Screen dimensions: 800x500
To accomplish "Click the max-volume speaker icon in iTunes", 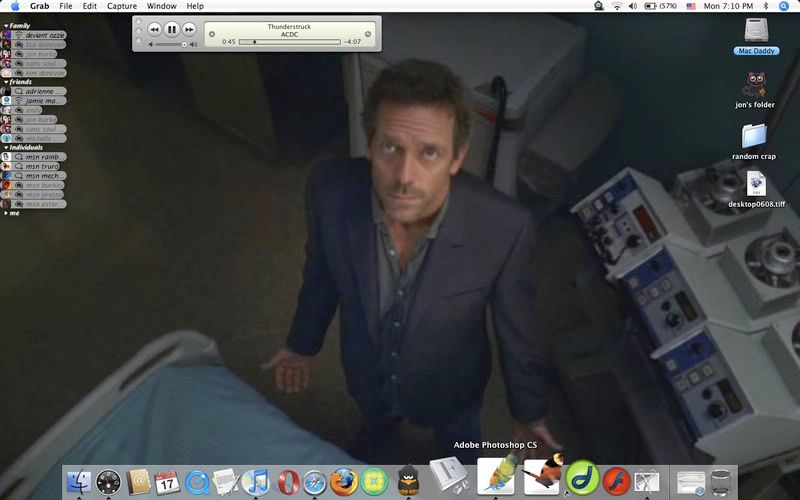I will [x=193, y=44].
